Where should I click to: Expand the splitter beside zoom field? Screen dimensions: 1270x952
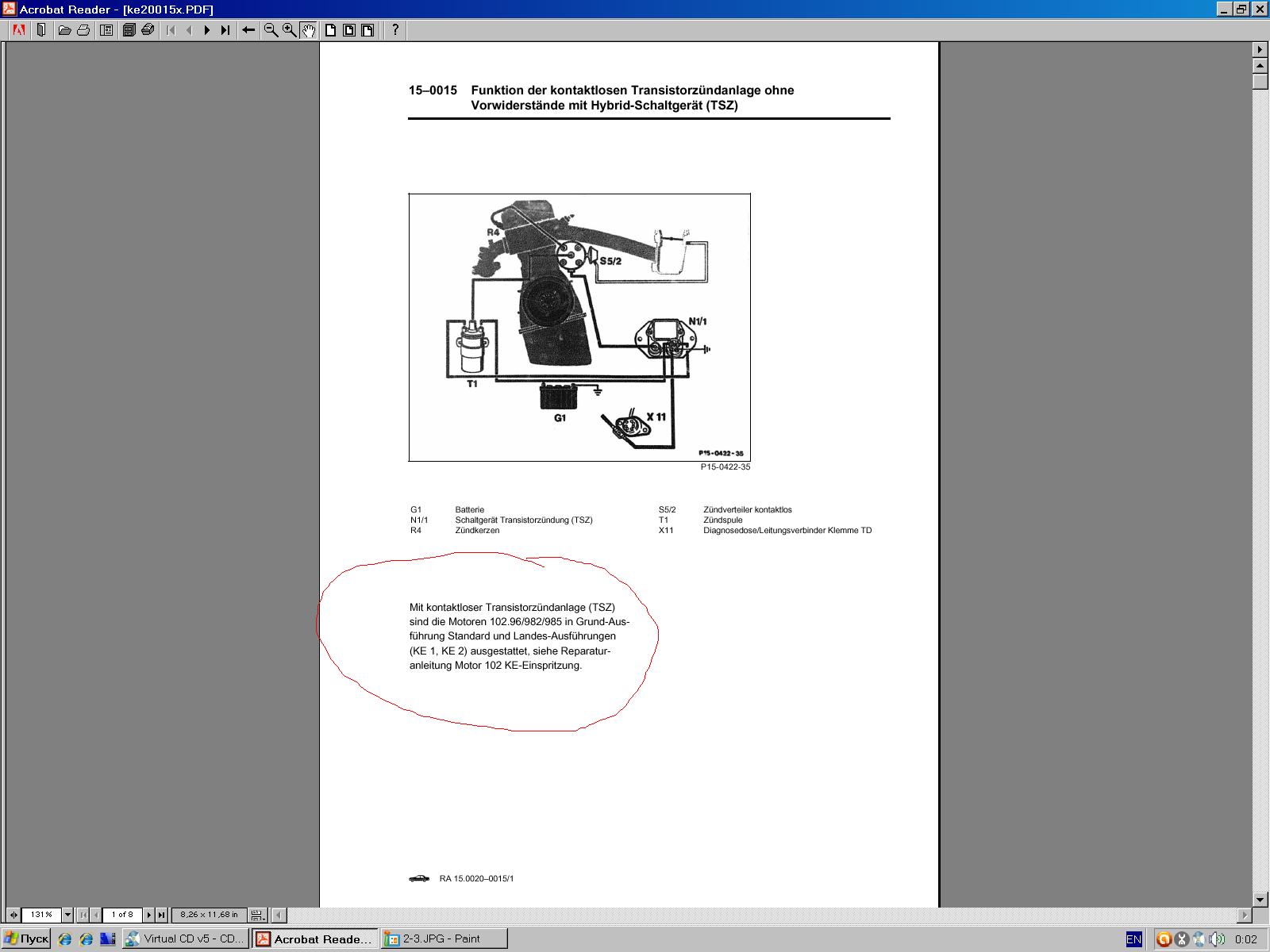13,915
